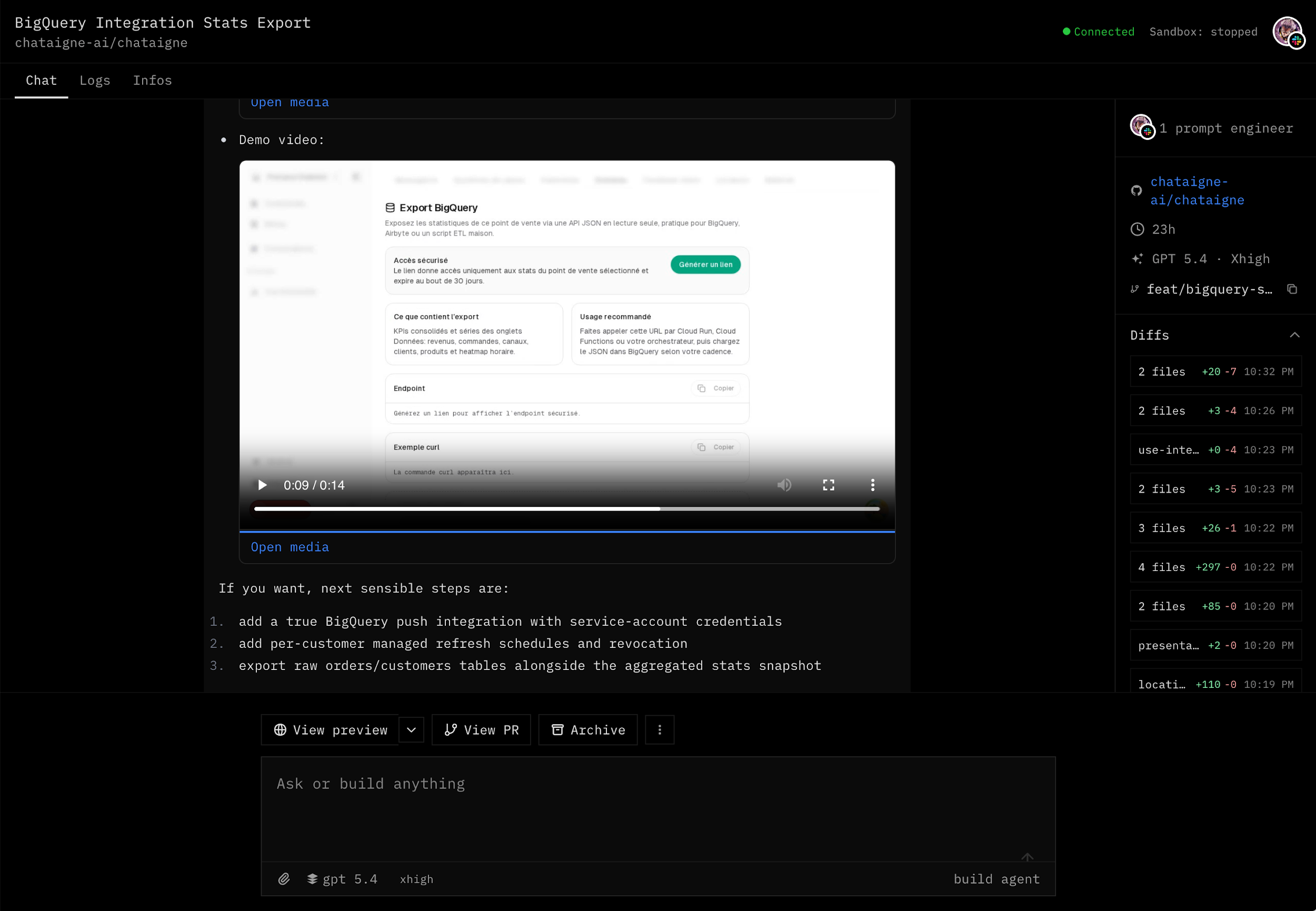Open the more actions kebab menu

coord(660,730)
